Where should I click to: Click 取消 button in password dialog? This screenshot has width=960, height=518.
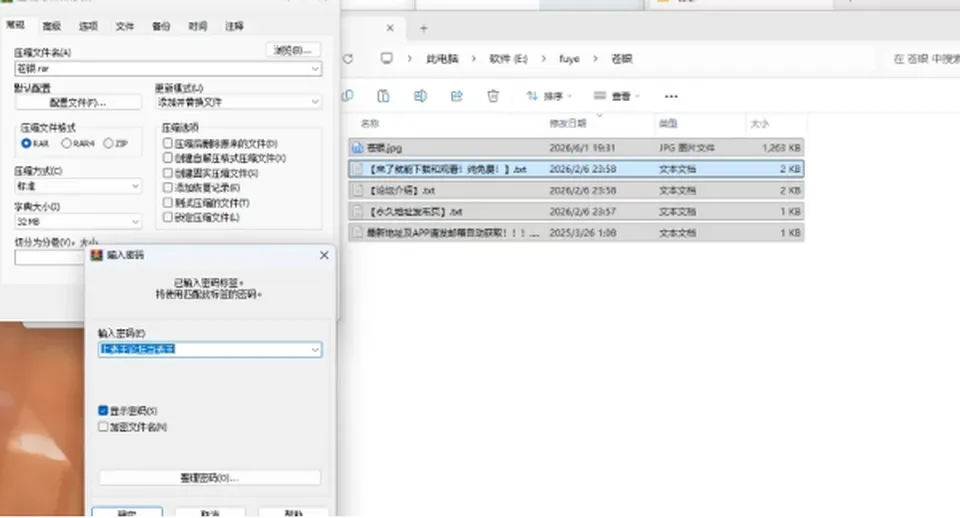tap(210, 512)
